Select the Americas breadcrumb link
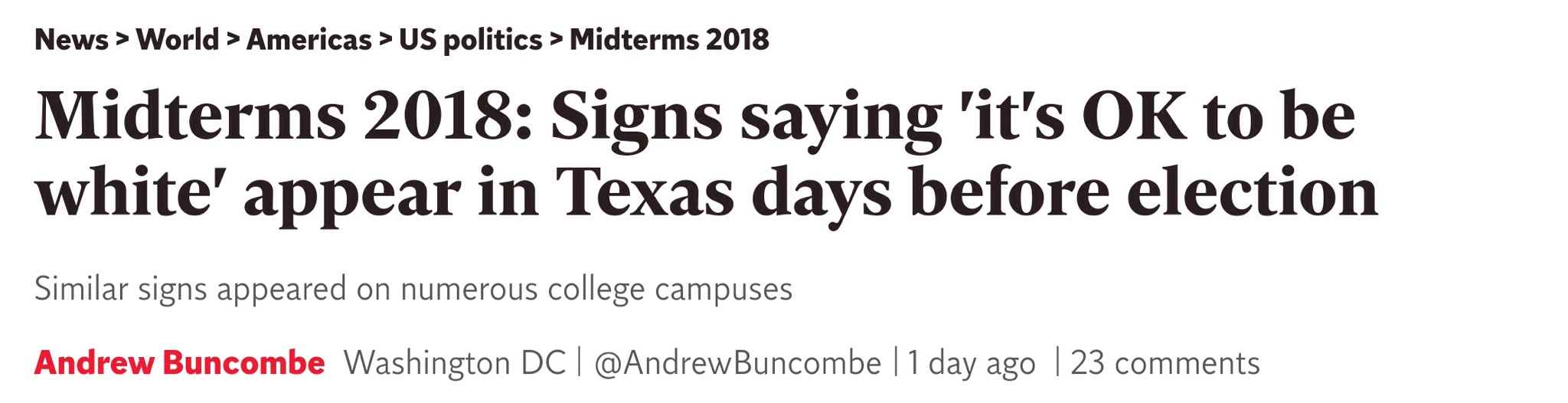Screen dimensions: 1568x403 coord(309,39)
